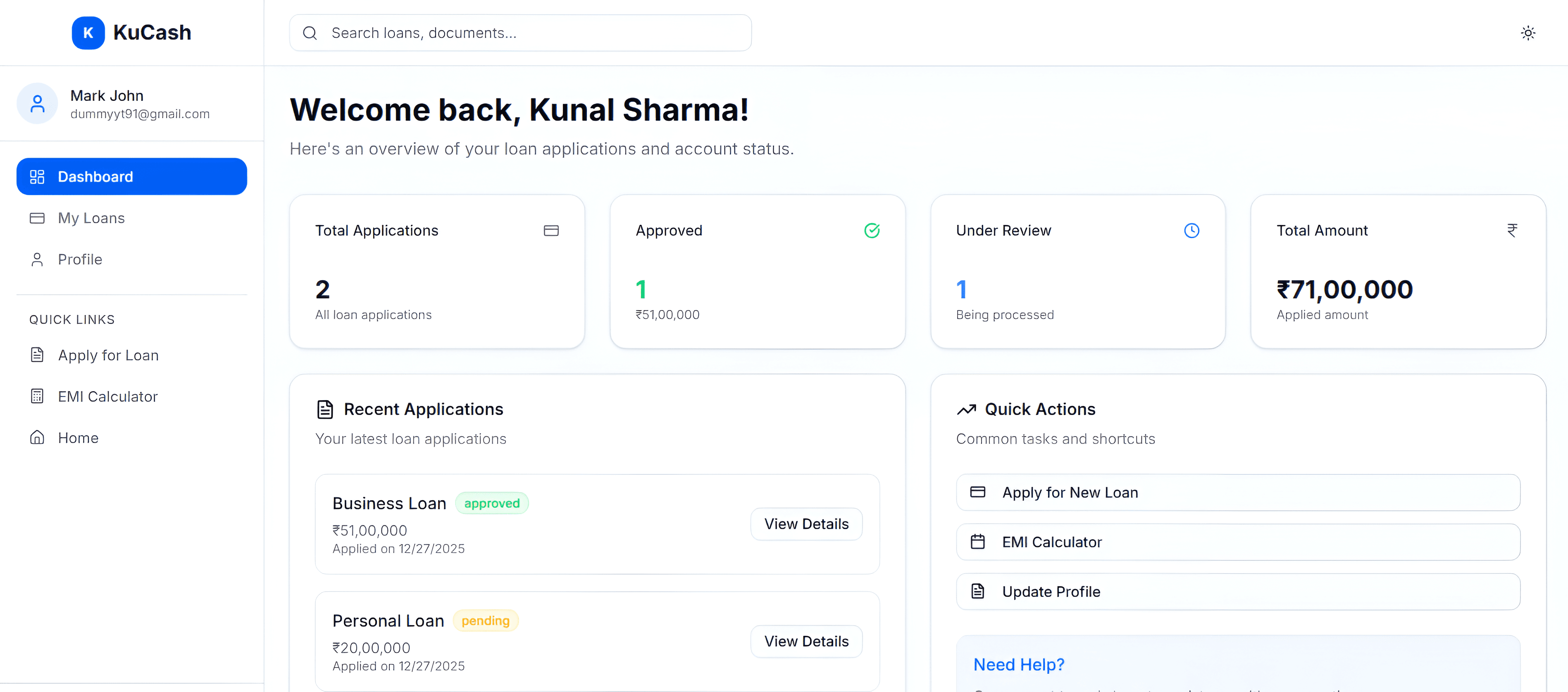Click the KuCash logo icon
This screenshot has width=1568, height=692.
point(88,33)
